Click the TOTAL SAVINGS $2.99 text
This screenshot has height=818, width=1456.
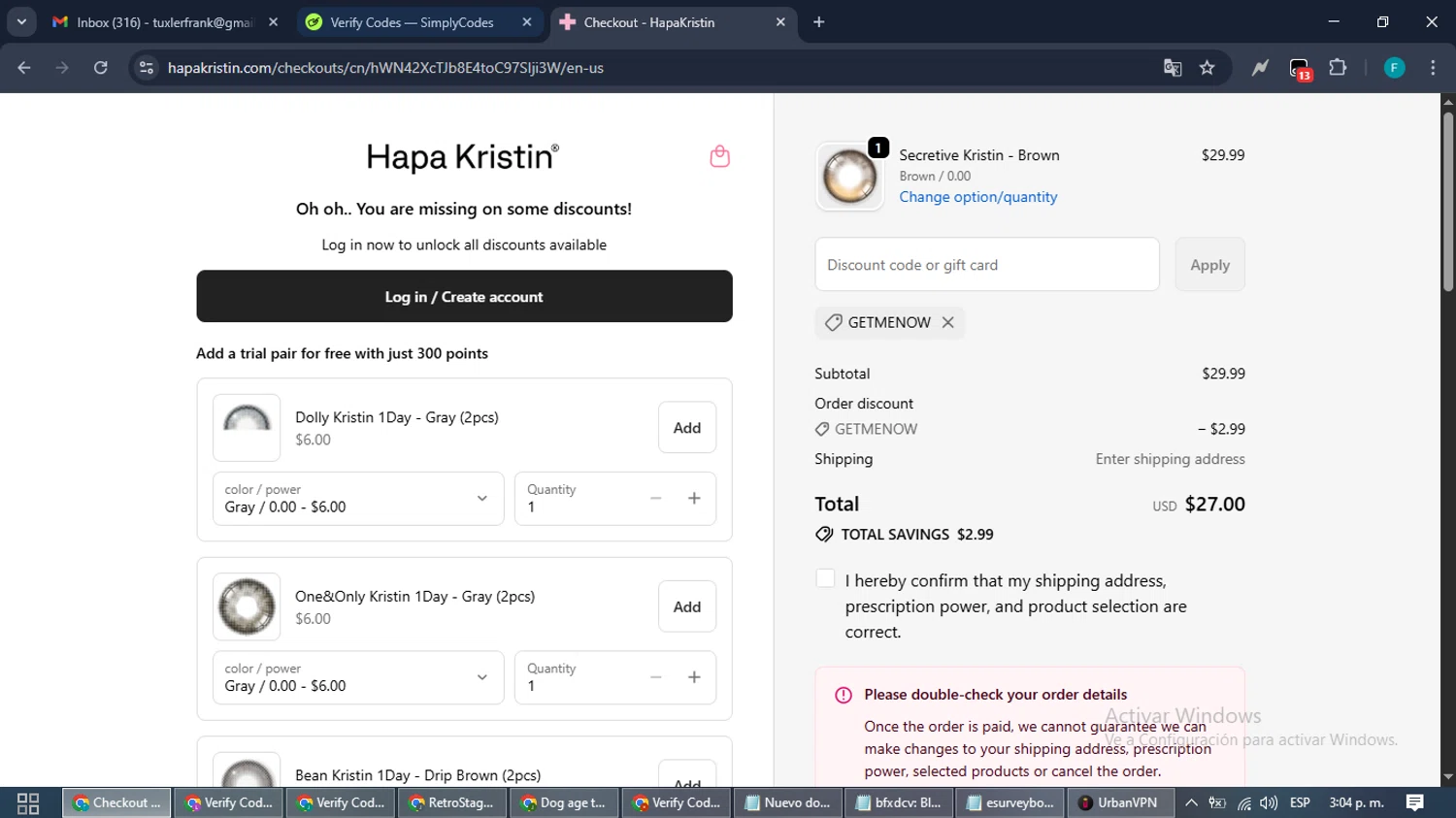[x=917, y=535]
